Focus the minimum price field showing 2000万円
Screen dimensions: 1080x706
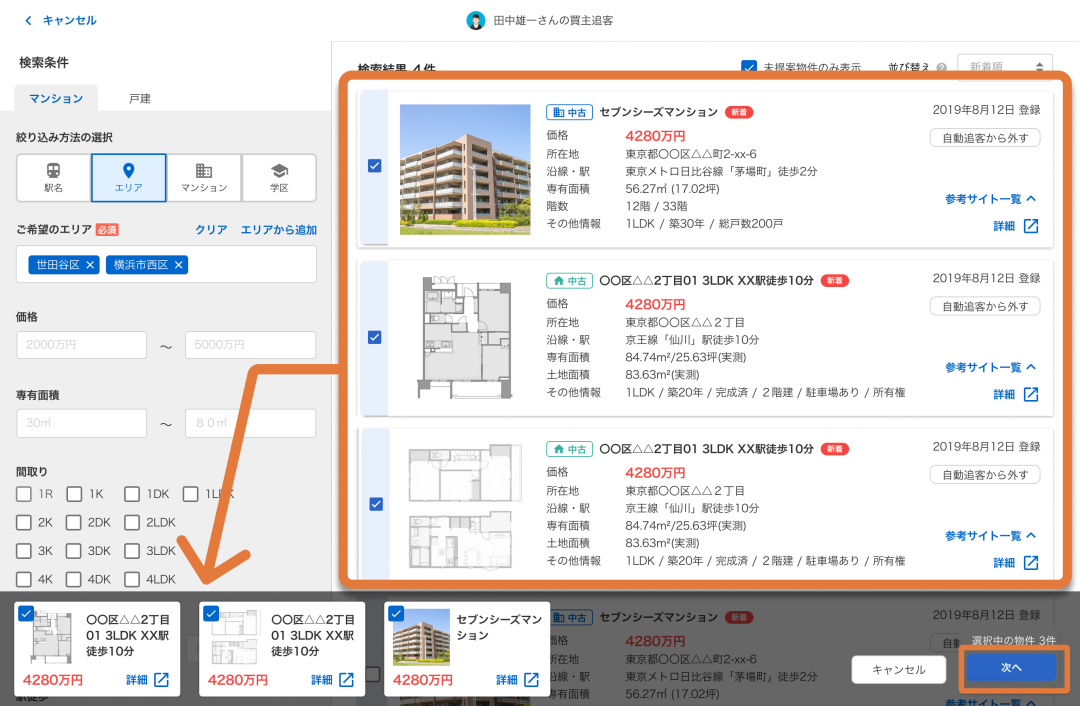tap(82, 345)
